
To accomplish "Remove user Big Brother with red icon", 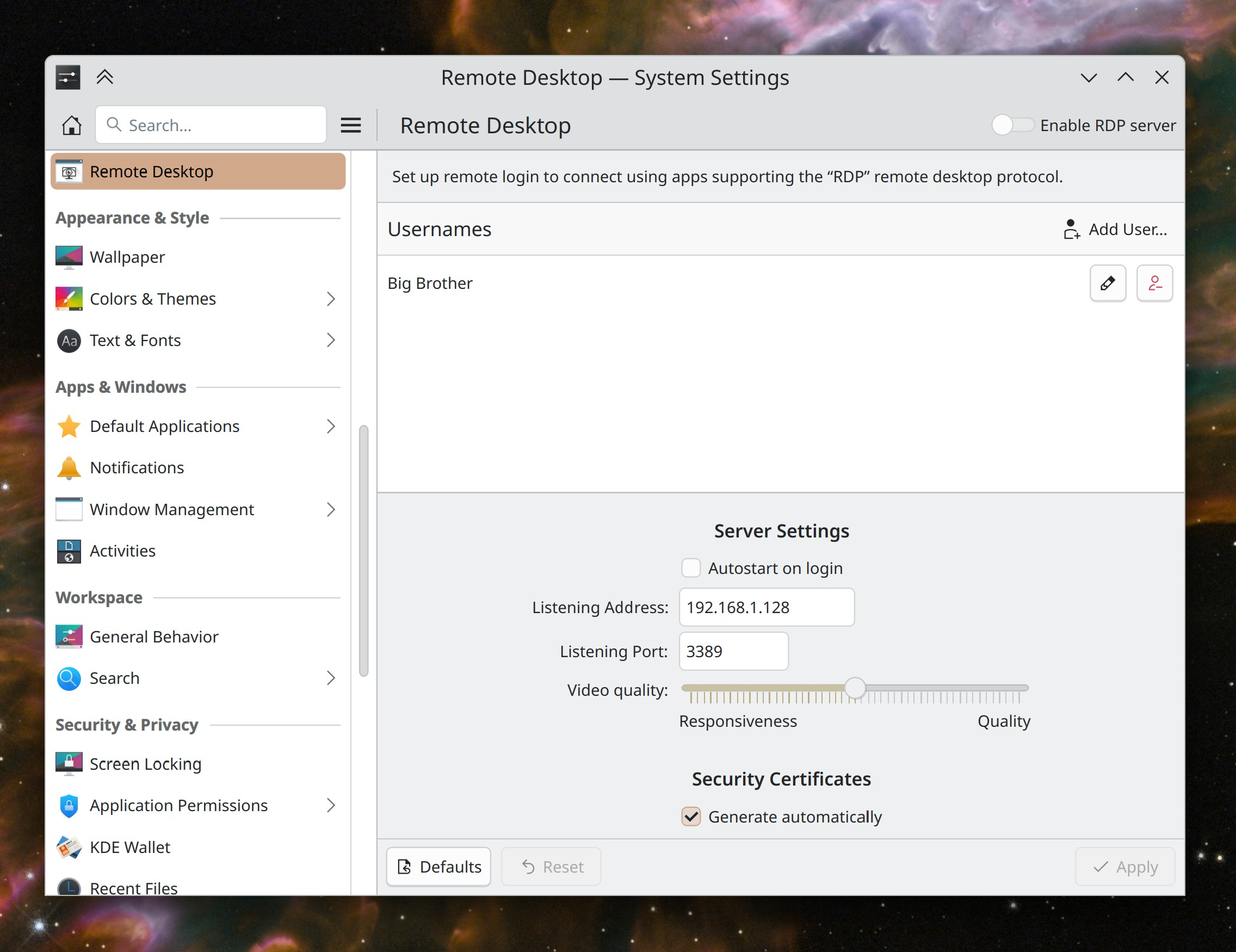I will (x=1154, y=283).
